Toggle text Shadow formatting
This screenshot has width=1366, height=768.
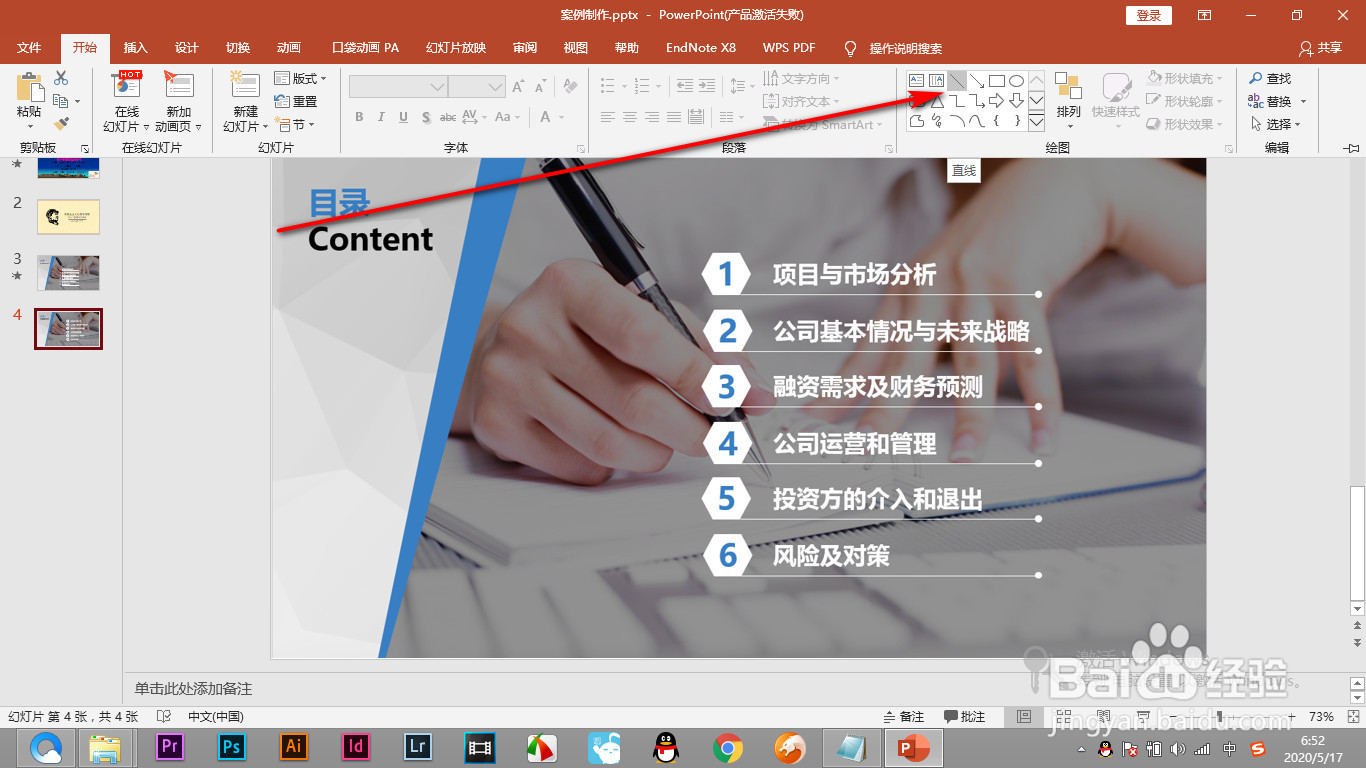(426, 117)
